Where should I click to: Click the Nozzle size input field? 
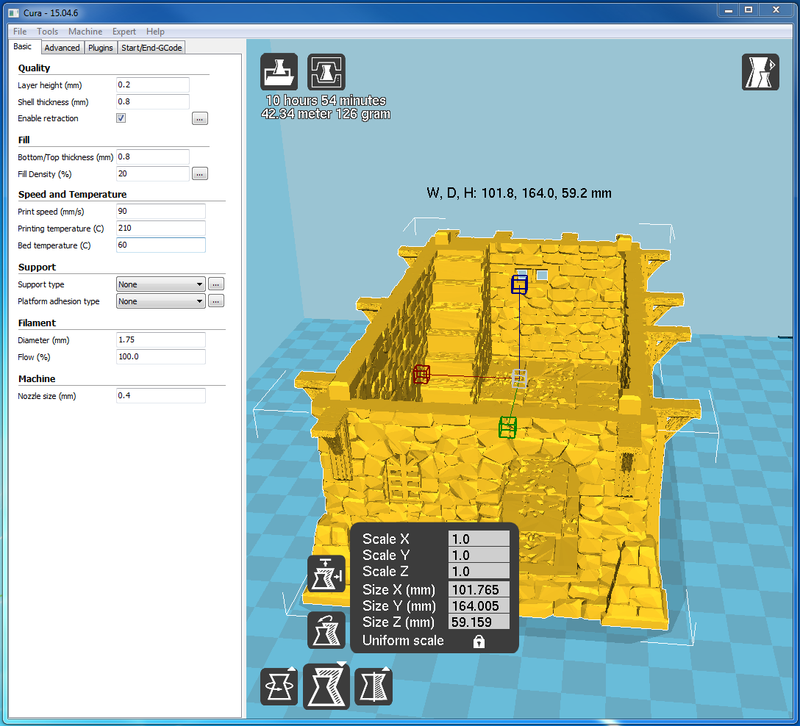click(x=161, y=395)
